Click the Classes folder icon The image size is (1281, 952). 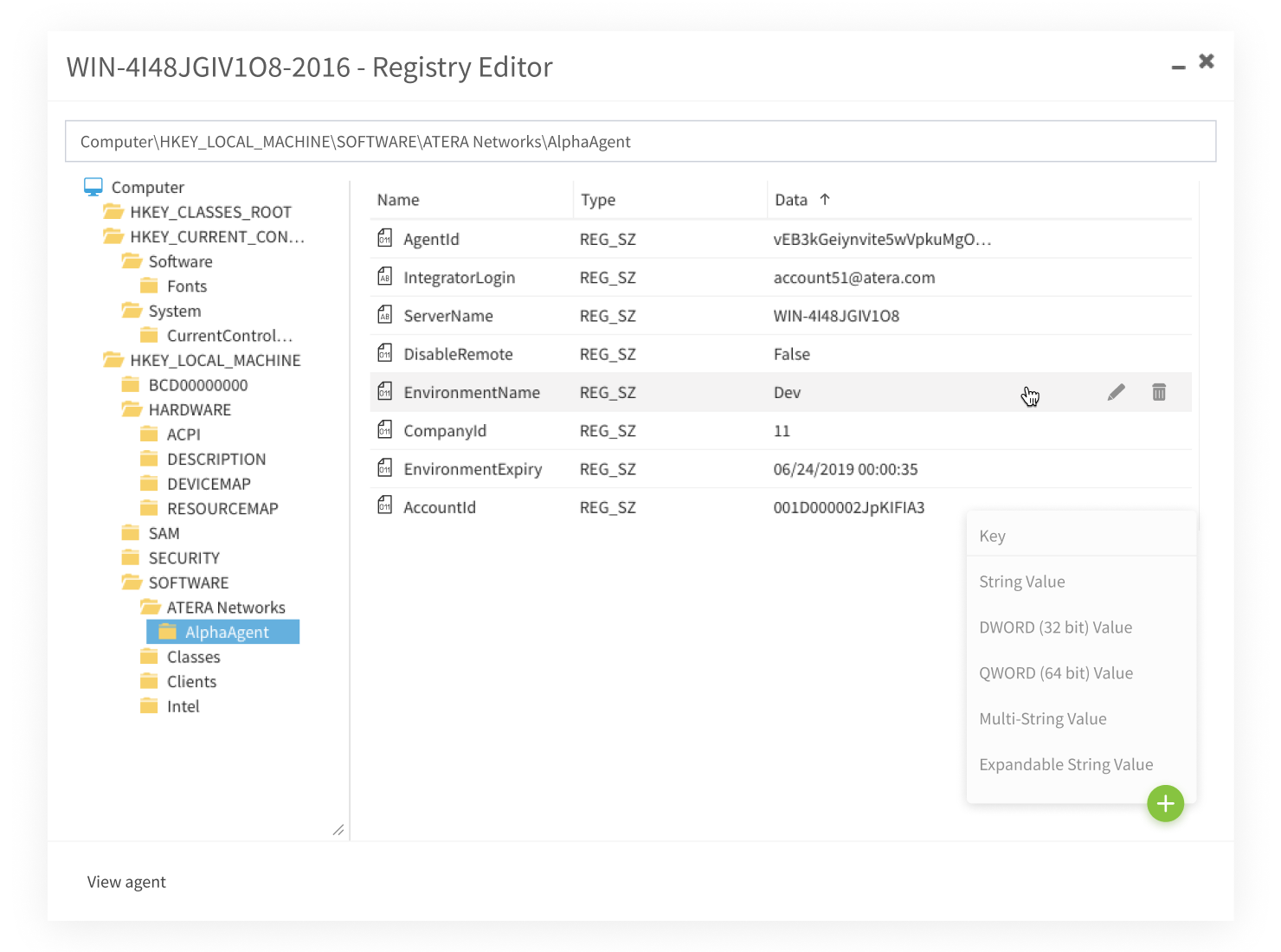(x=149, y=656)
